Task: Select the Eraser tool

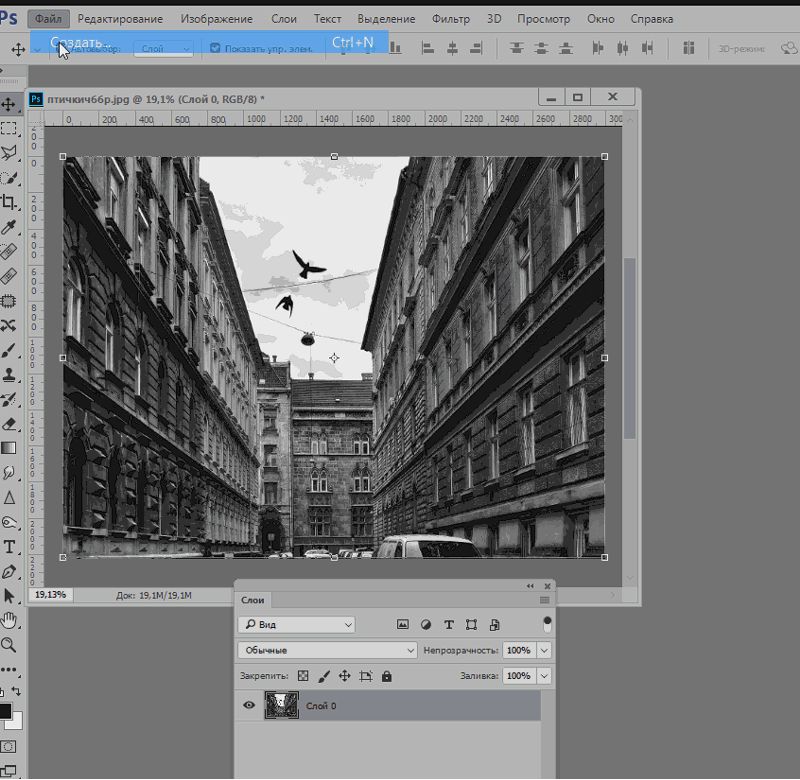Action: coord(9,424)
